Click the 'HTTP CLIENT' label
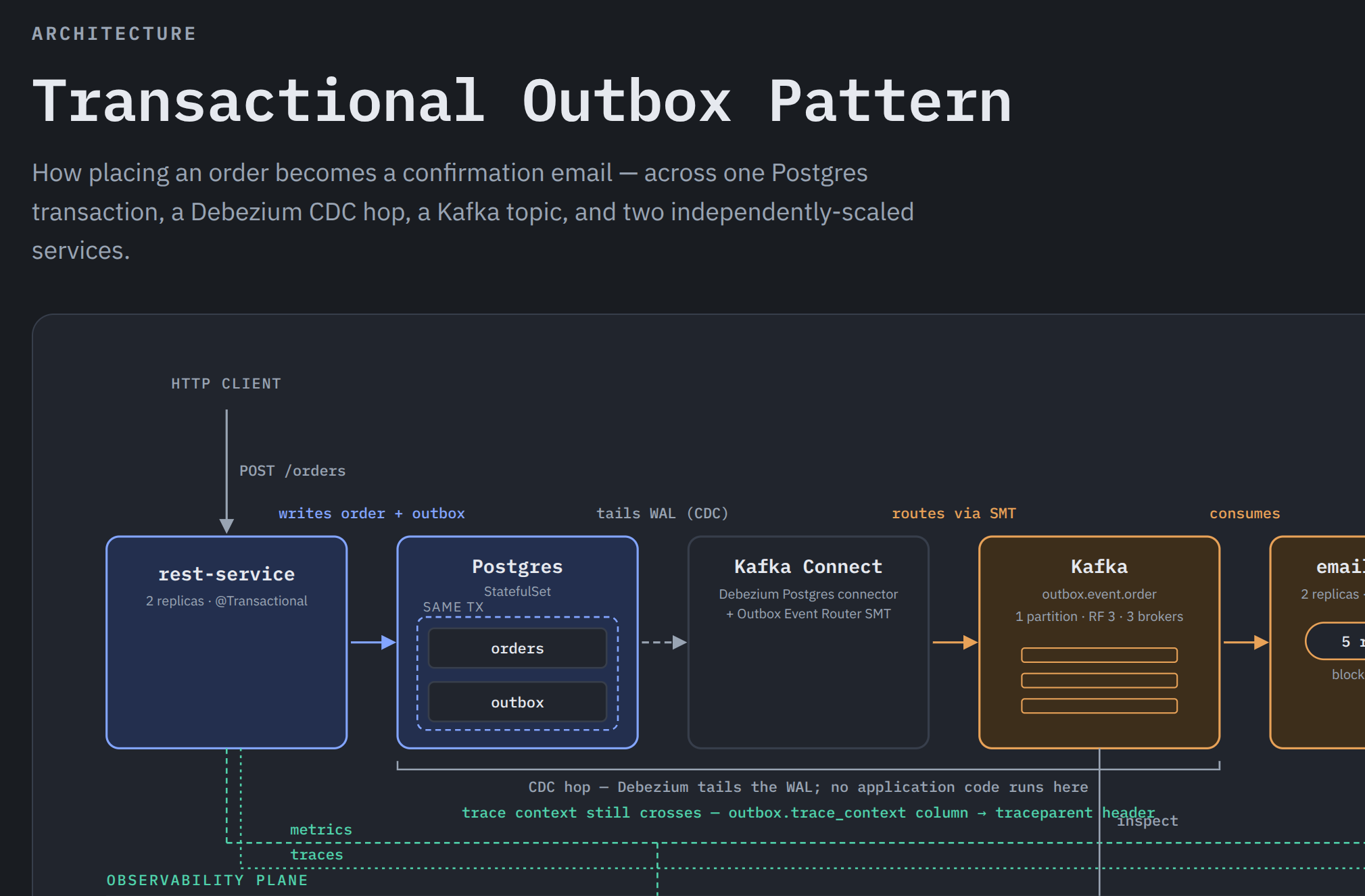 coord(226,384)
